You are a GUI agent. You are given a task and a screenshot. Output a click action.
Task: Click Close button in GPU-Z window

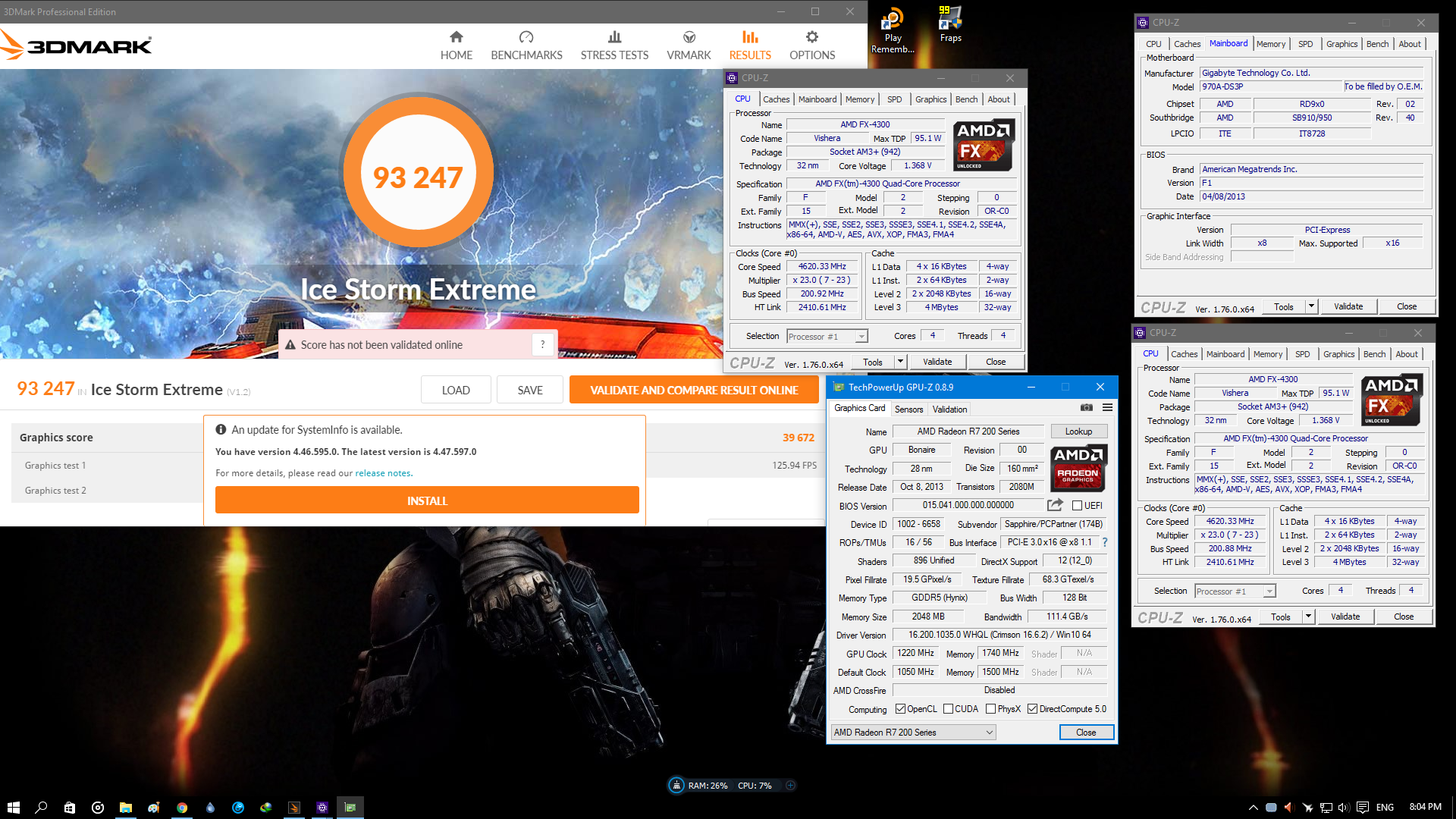[1086, 733]
